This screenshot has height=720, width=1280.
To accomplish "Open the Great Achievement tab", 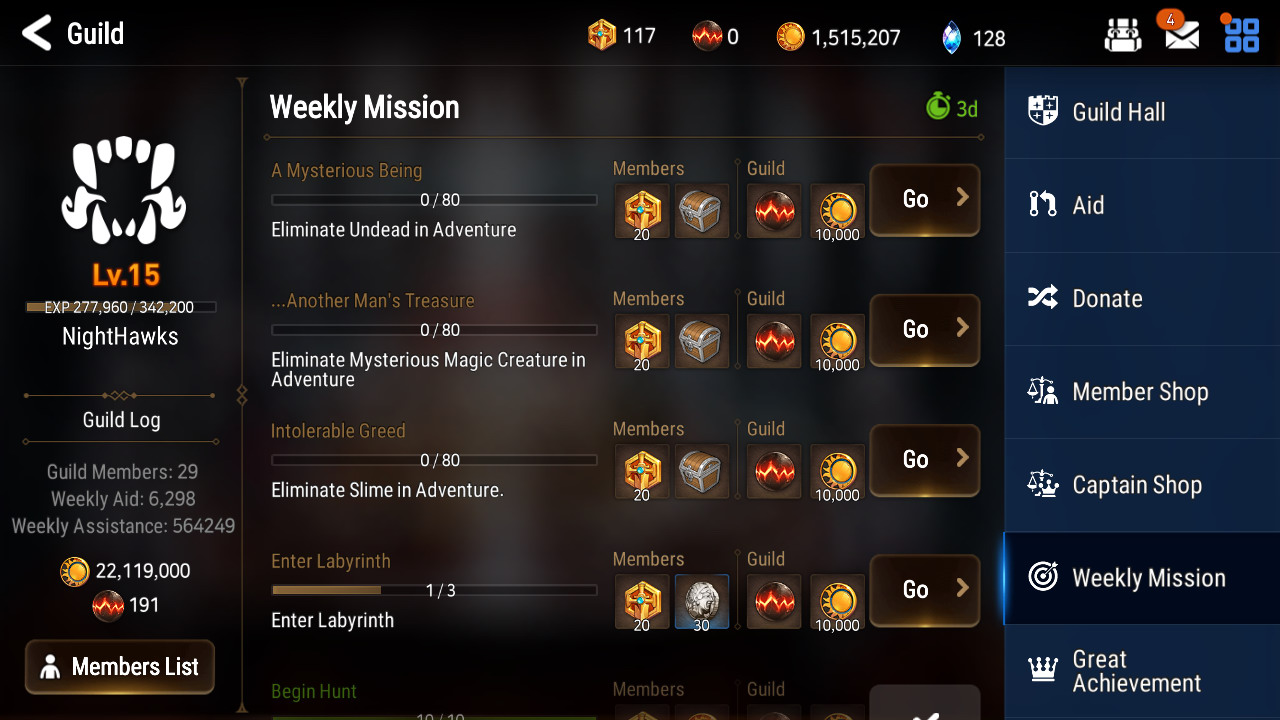I will (1142, 671).
